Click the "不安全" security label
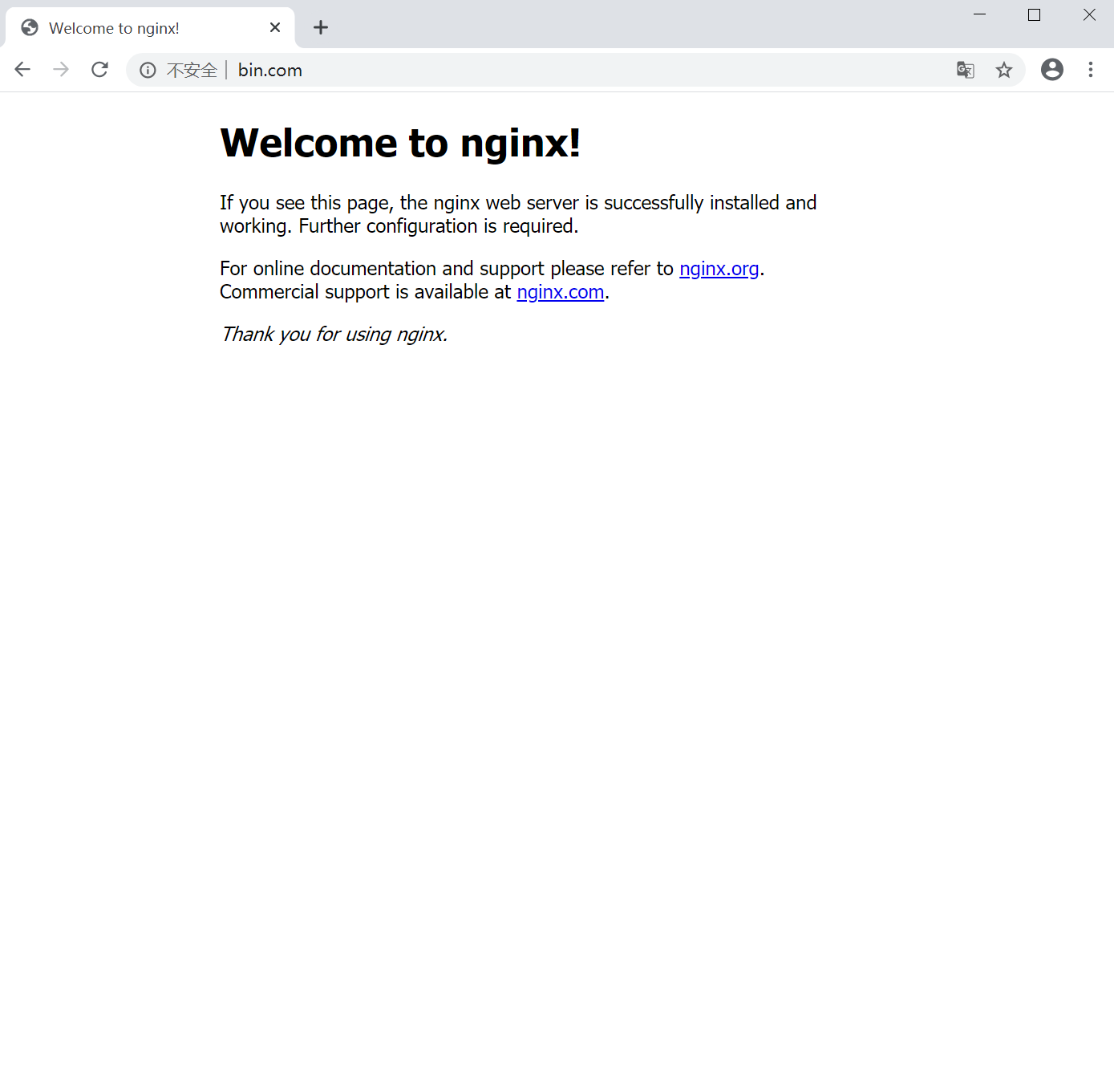 coord(192,71)
